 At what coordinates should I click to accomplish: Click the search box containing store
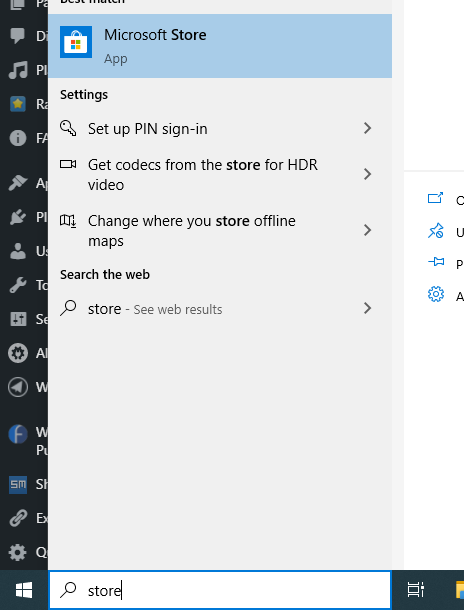coord(220,590)
